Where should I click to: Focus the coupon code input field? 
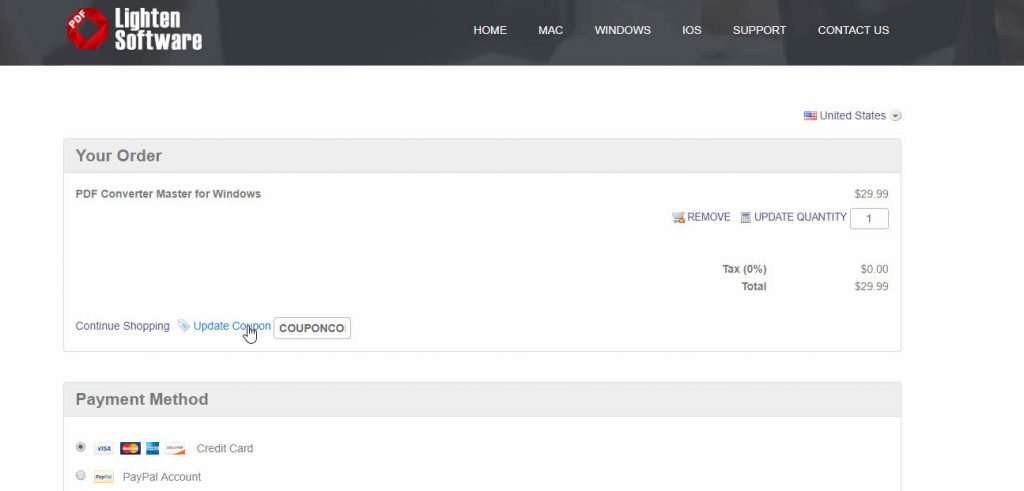coord(312,328)
